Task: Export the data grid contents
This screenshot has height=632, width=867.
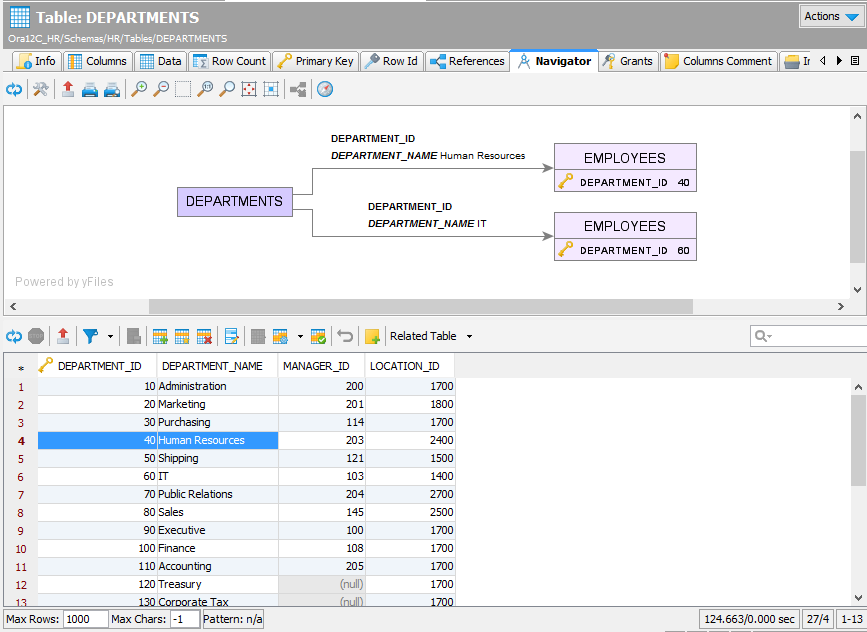Action: (63, 336)
